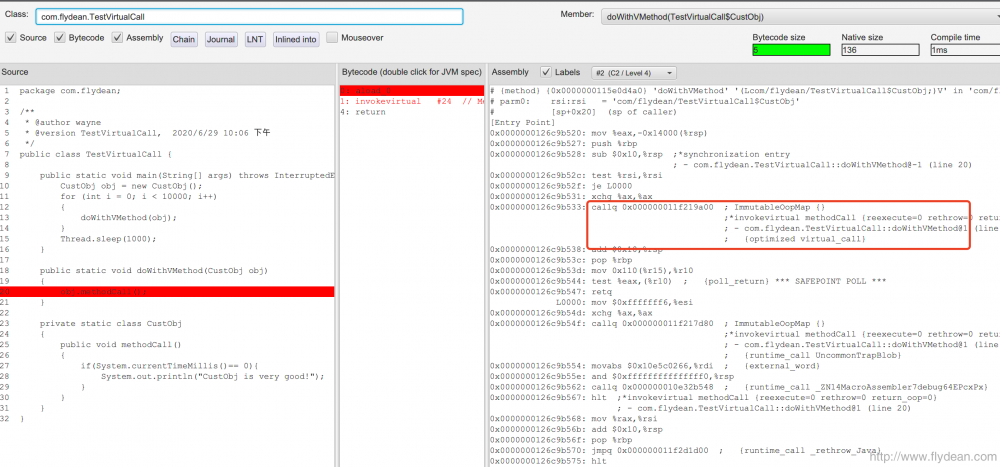Open the Journal button

pyautogui.click(x=221, y=40)
